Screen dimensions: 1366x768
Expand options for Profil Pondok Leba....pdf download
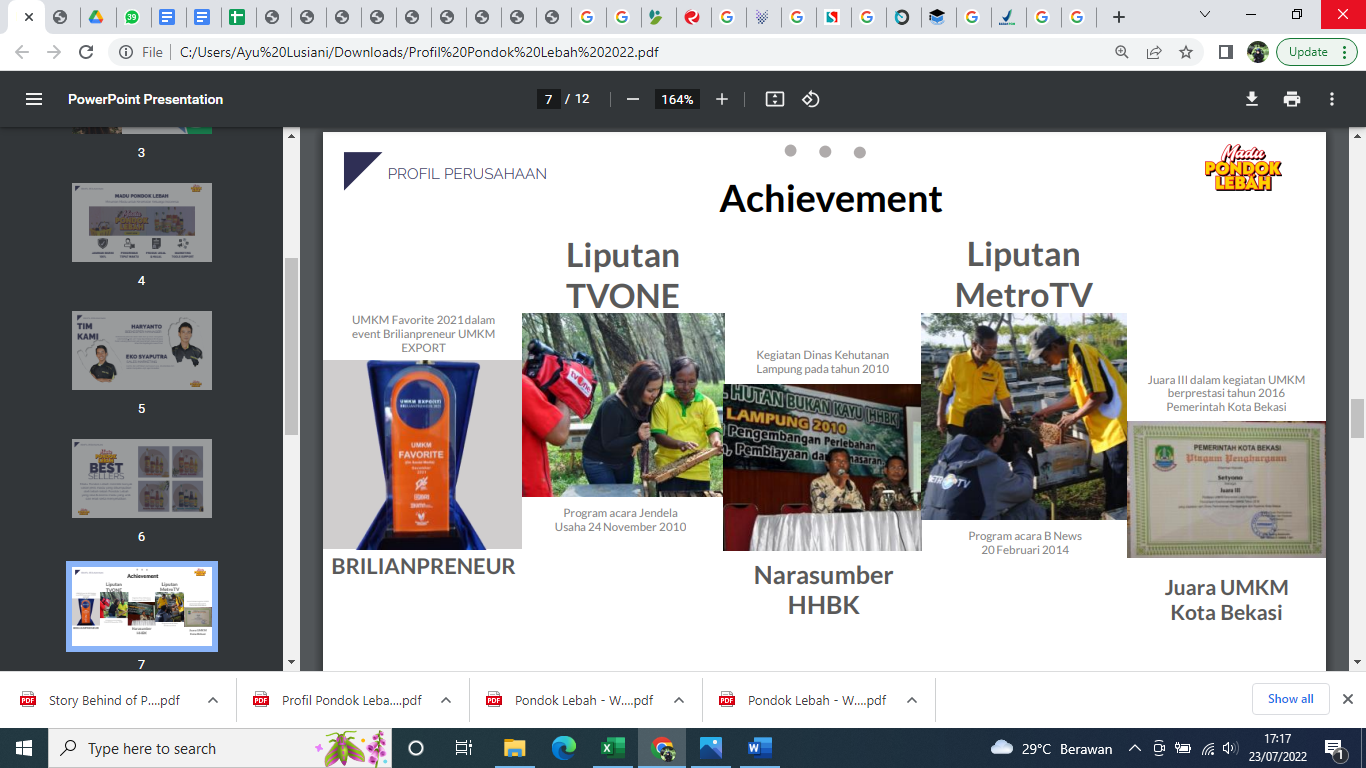446,700
